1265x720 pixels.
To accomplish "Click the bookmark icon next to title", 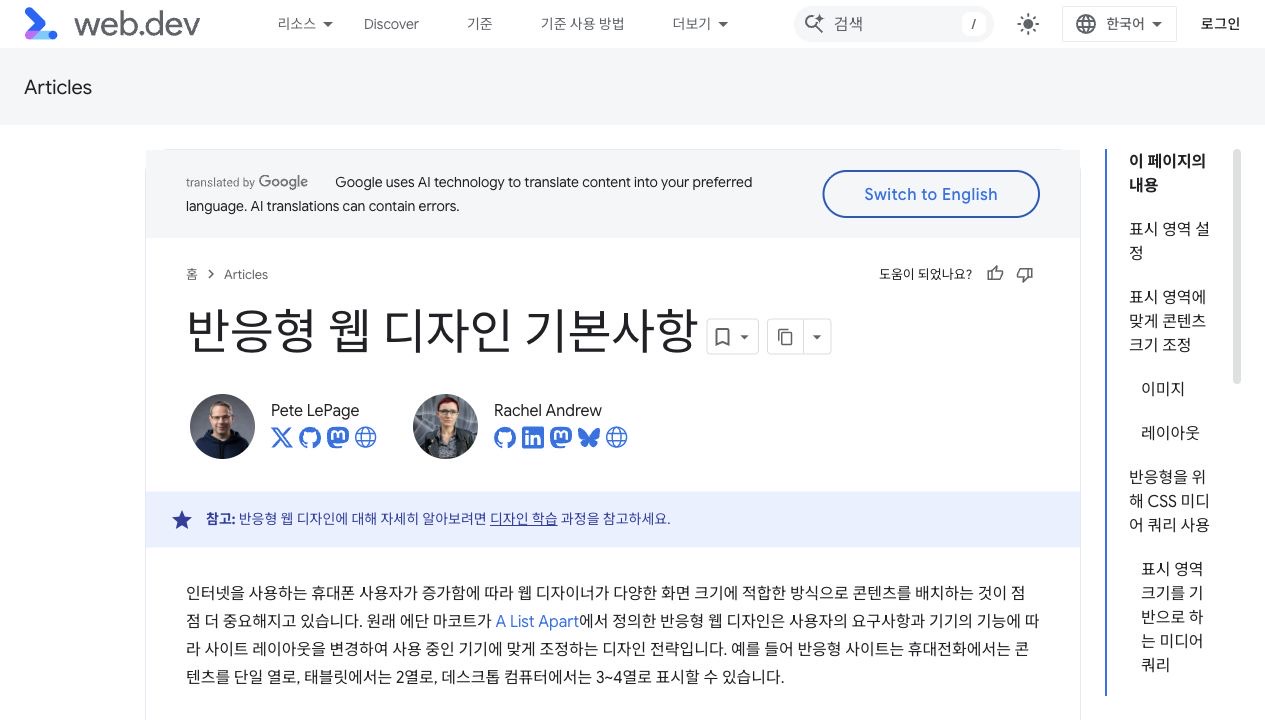I will tap(722, 337).
